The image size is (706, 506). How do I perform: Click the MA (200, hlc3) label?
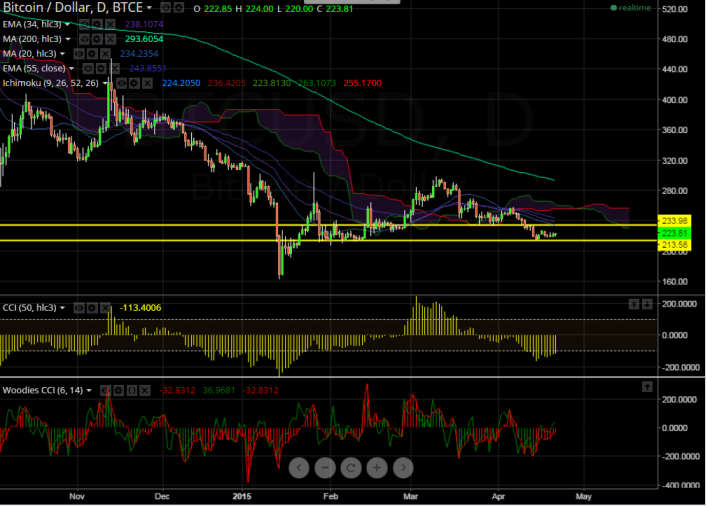click(32, 39)
